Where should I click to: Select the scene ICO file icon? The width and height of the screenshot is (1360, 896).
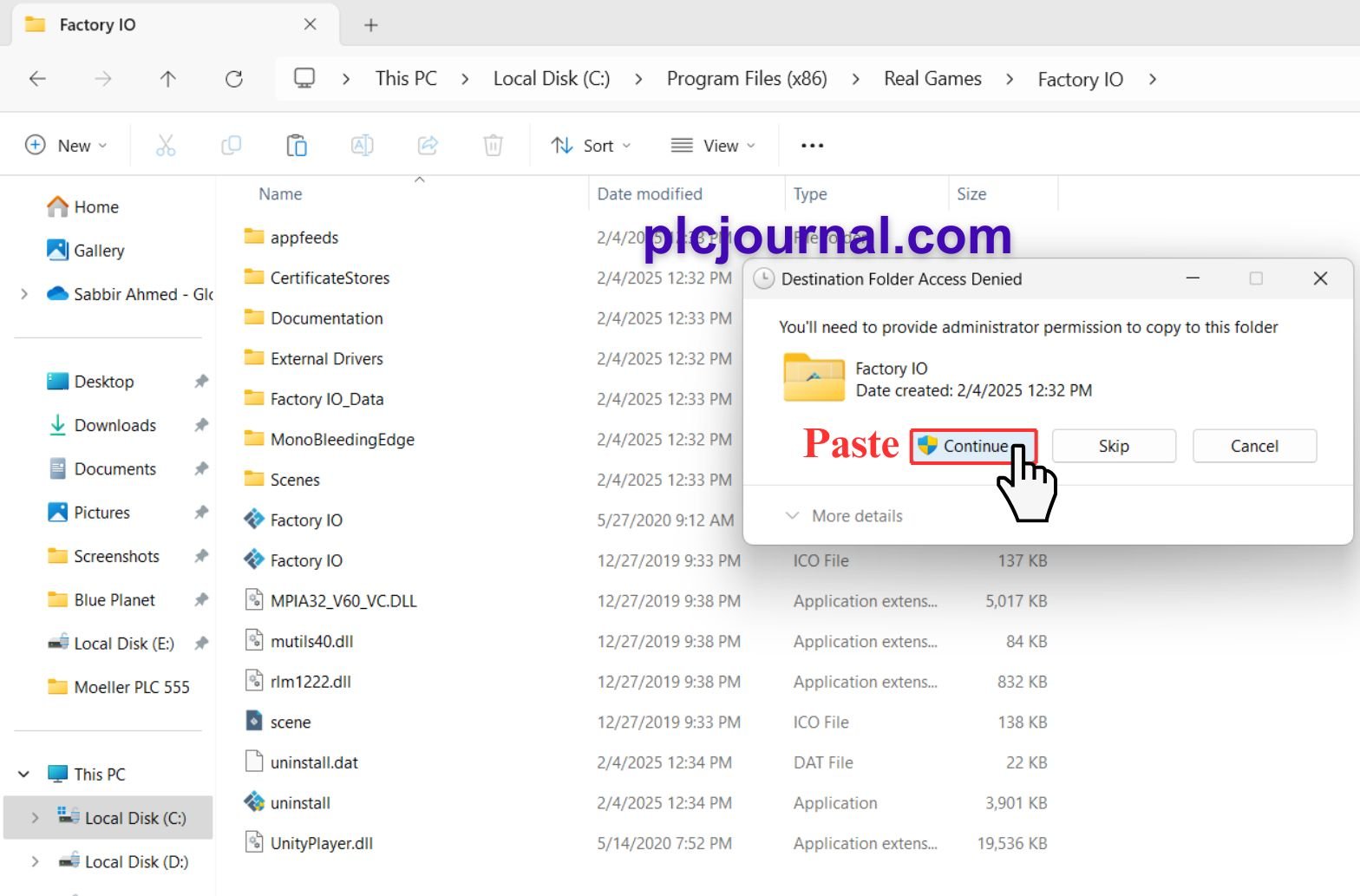(254, 722)
